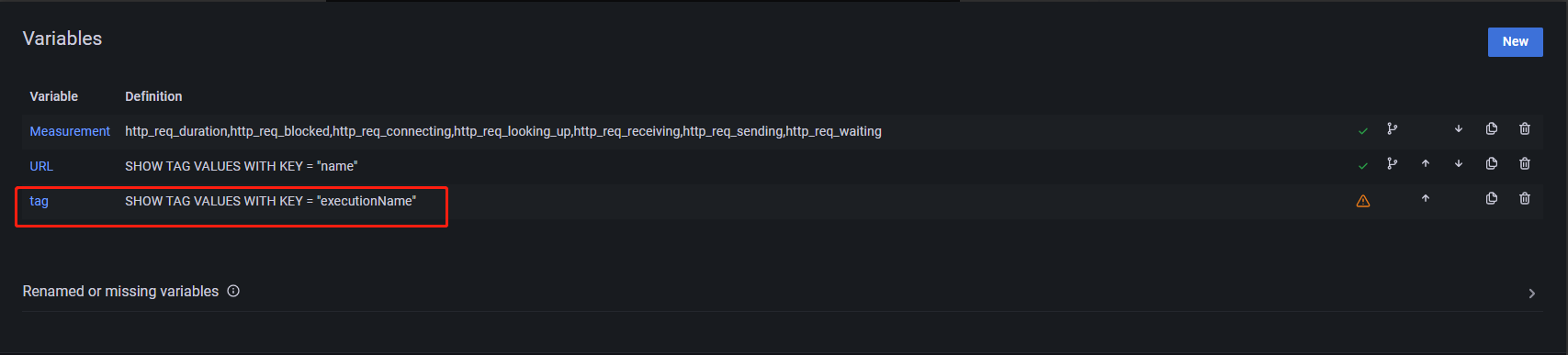Expand Renamed or missing variables section
The height and width of the screenshot is (355, 1568).
point(1531,294)
